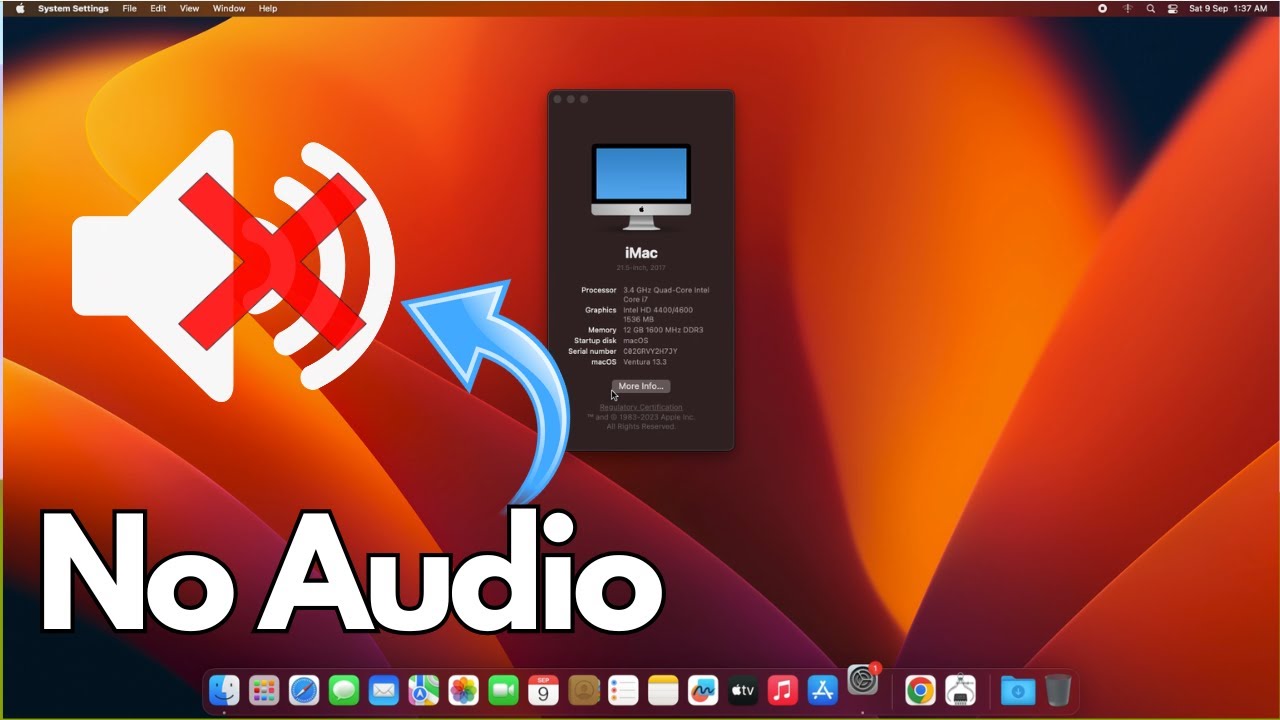Viewport: 1280px width, 720px height.
Task: Open Downloads folder in the Dock
Action: (1018, 690)
